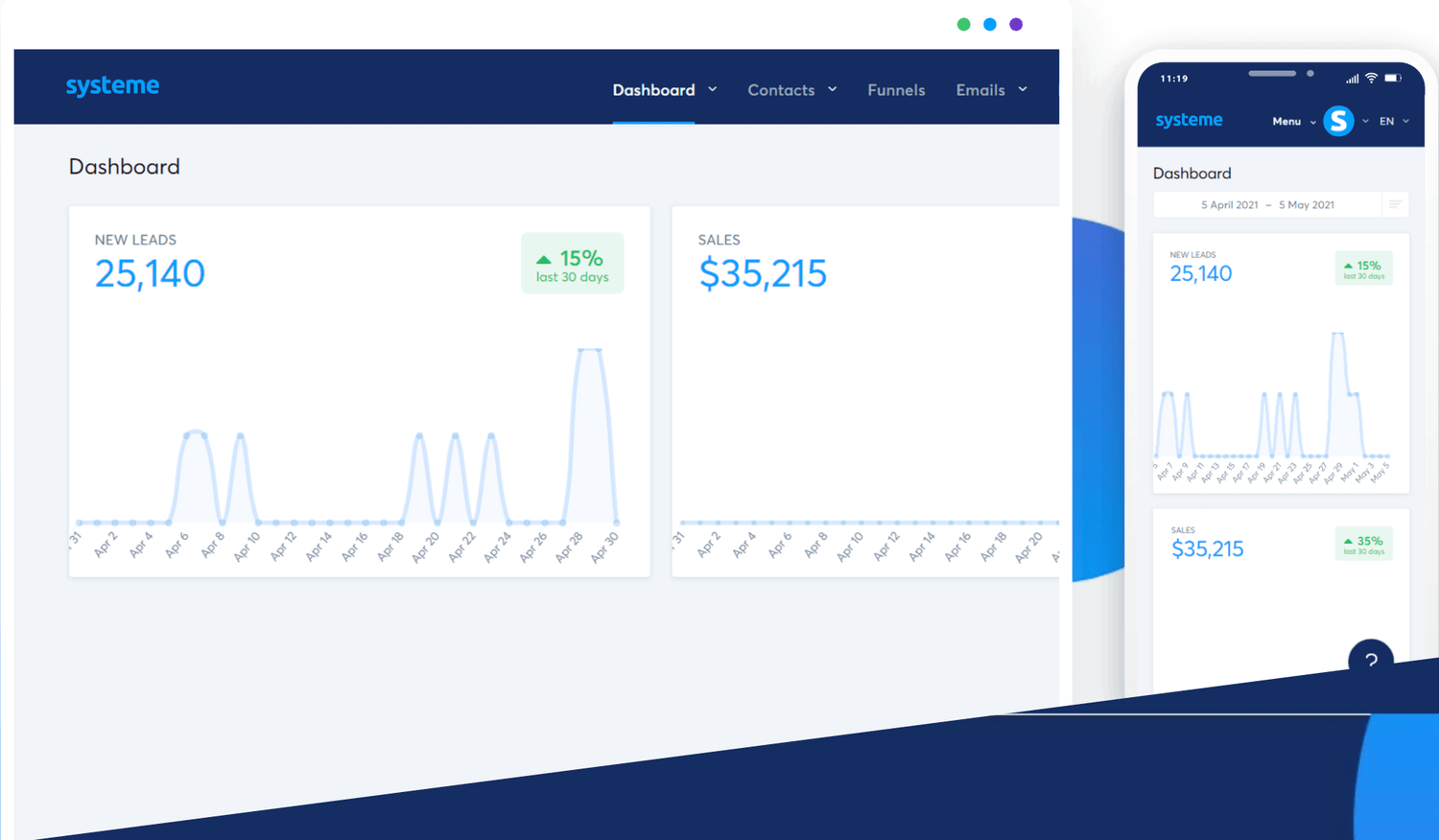Click the round S avatar icon
The width and height of the screenshot is (1439, 840).
click(x=1338, y=121)
